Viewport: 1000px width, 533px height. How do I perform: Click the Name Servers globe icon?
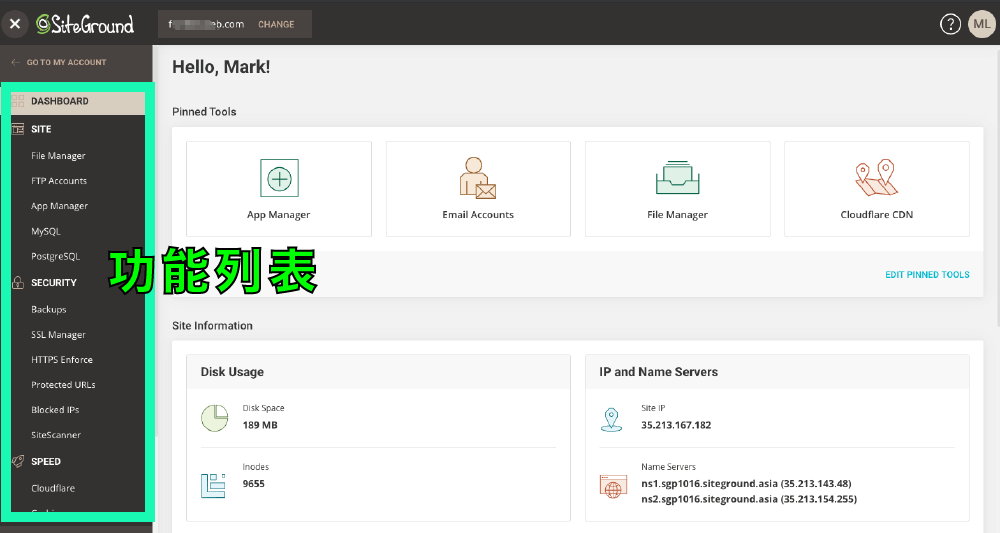point(613,486)
